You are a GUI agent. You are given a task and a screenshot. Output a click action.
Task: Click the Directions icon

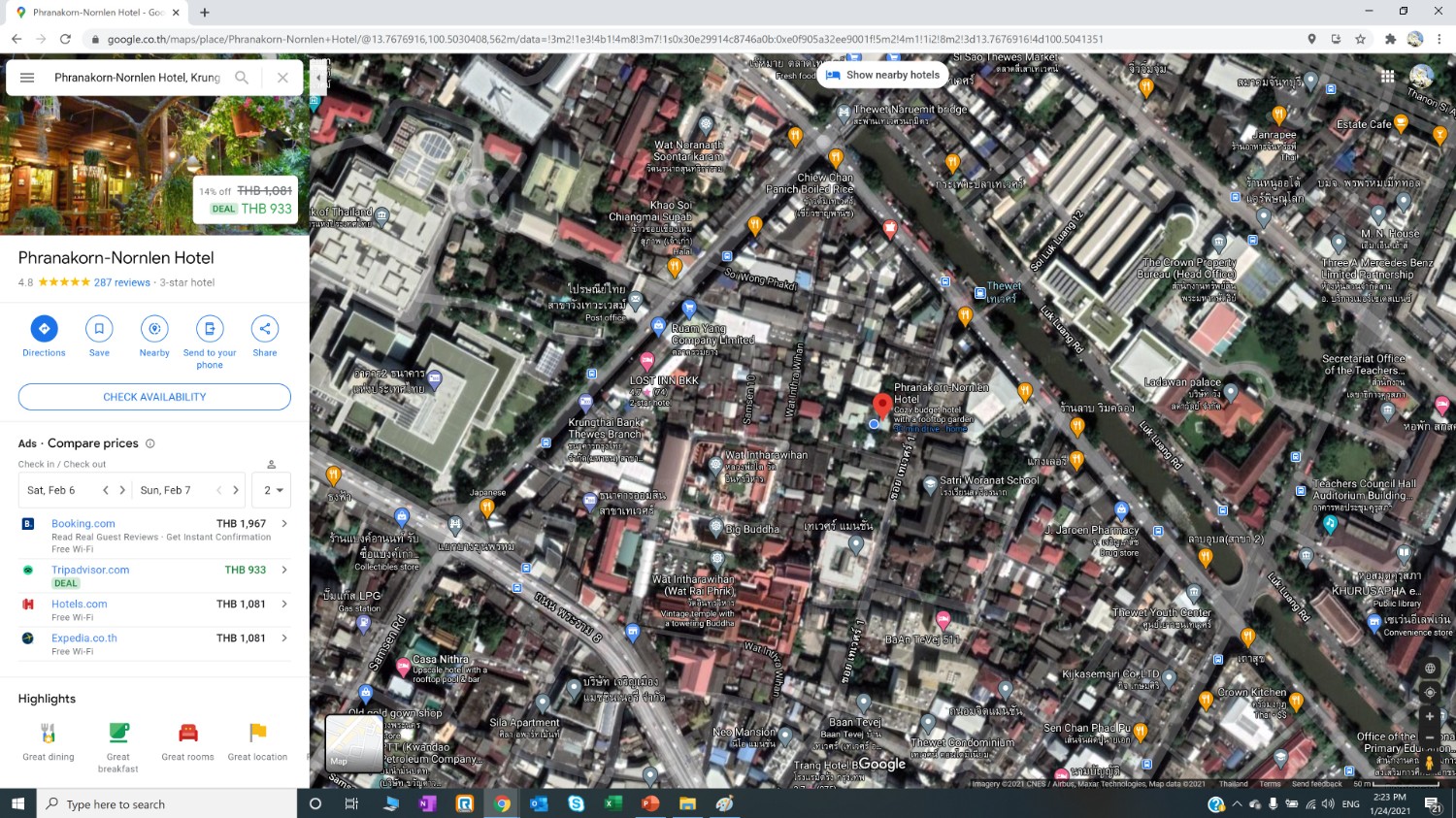point(44,329)
